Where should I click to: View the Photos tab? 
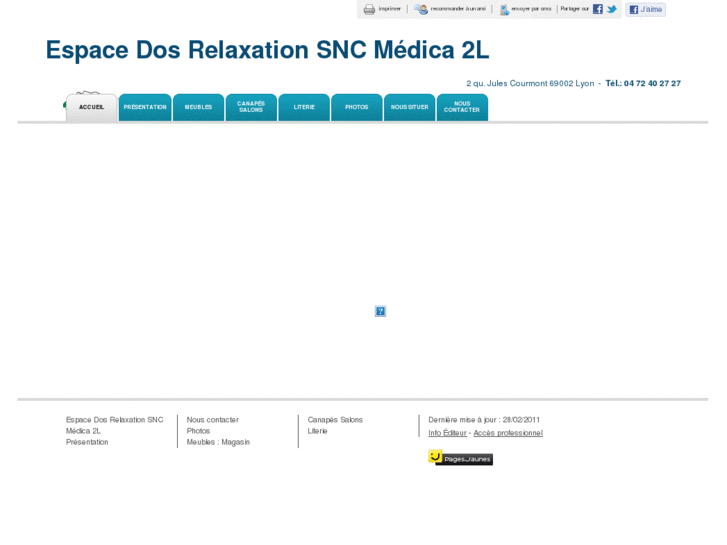(357, 107)
